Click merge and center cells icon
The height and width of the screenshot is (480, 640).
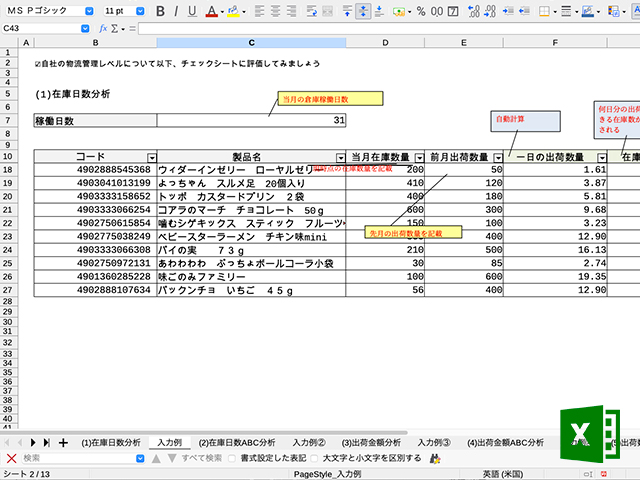[x=327, y=11]
